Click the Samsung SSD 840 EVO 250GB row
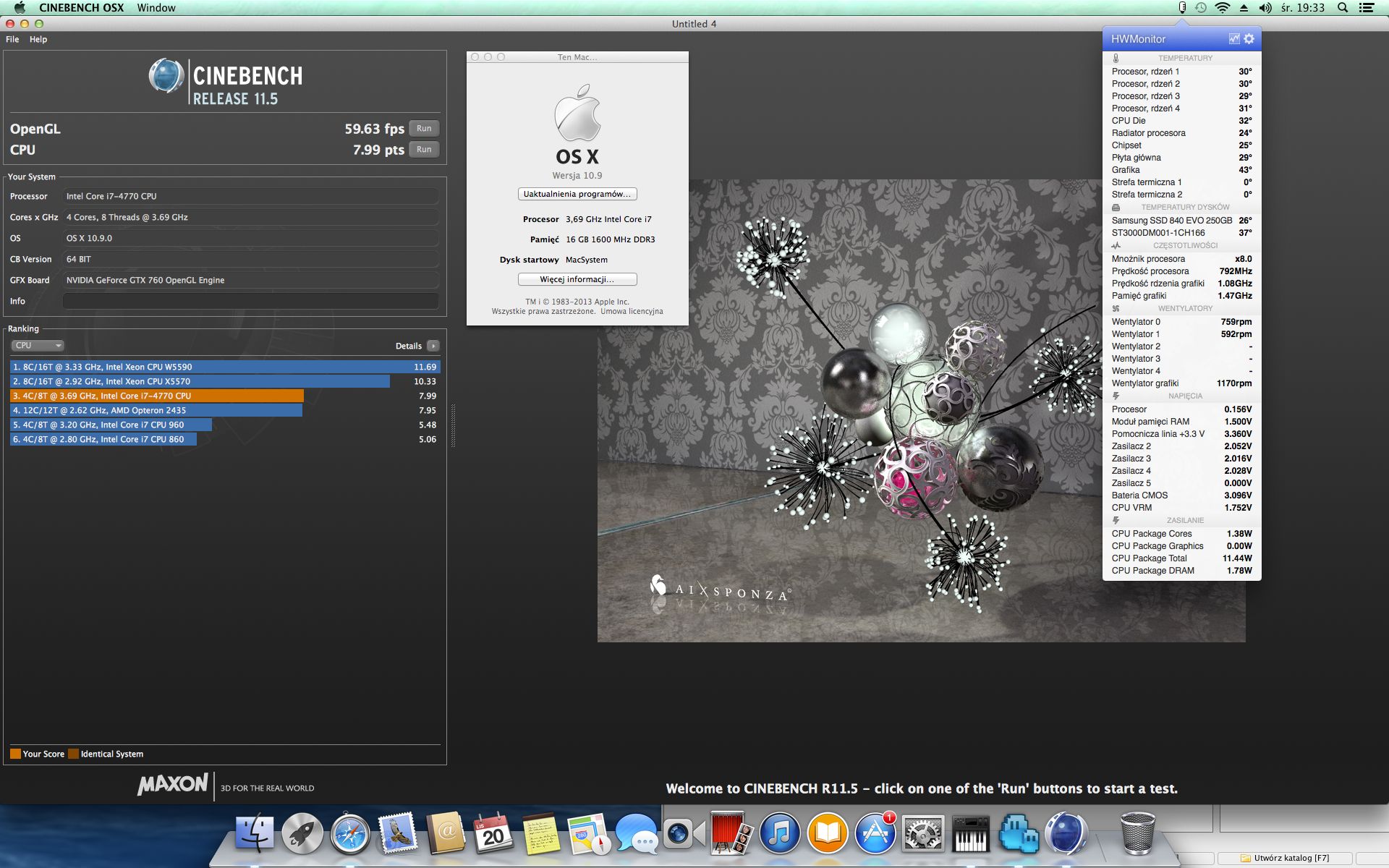Viewport: 1389px width, 868px height. click(1181, 221)
